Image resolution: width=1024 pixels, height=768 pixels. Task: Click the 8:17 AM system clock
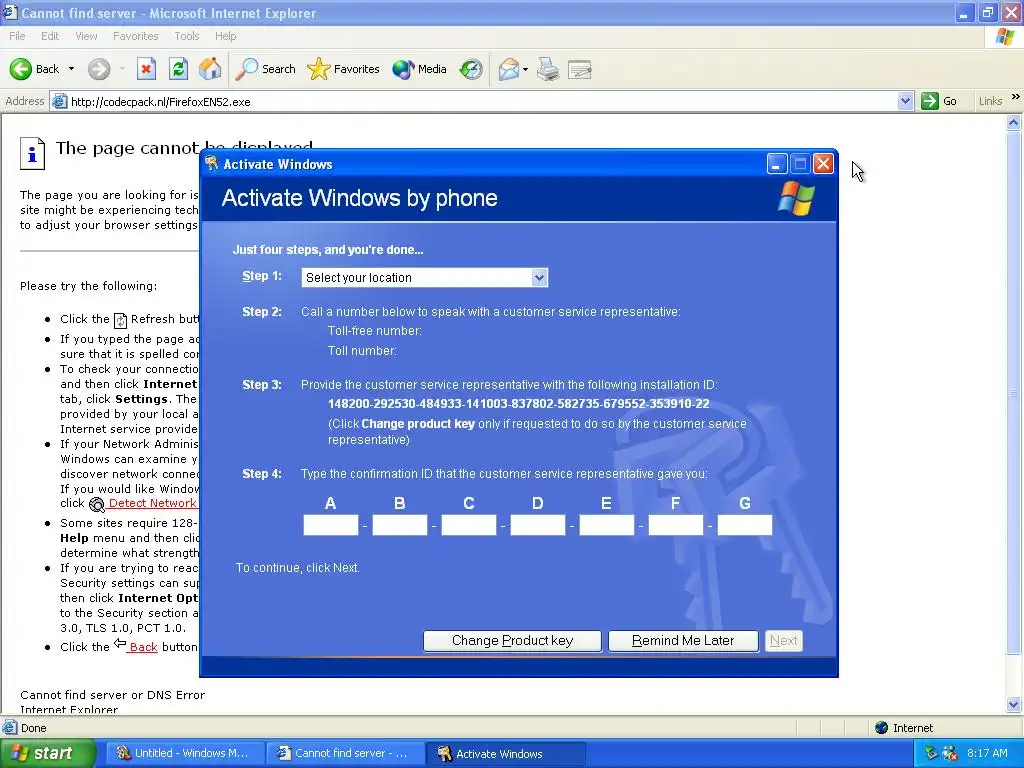[987, 753]
